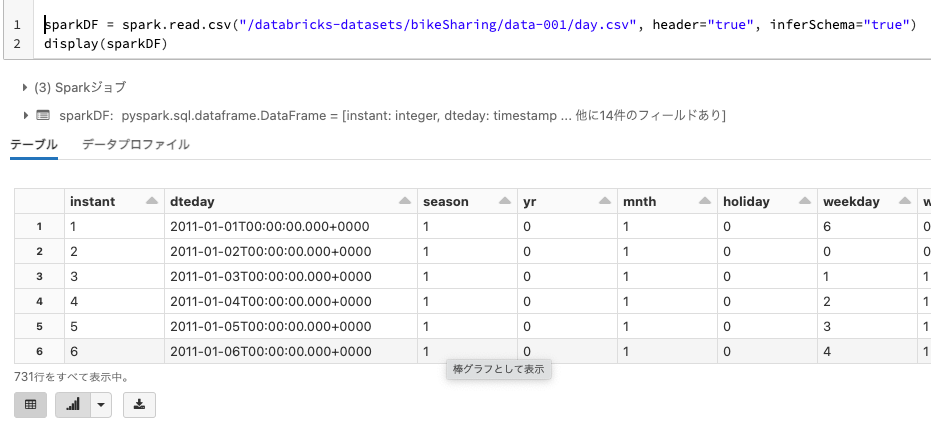Viewport: 931px width, 426px height.
Task: Select row number 5 in the table
Action: 39,326
